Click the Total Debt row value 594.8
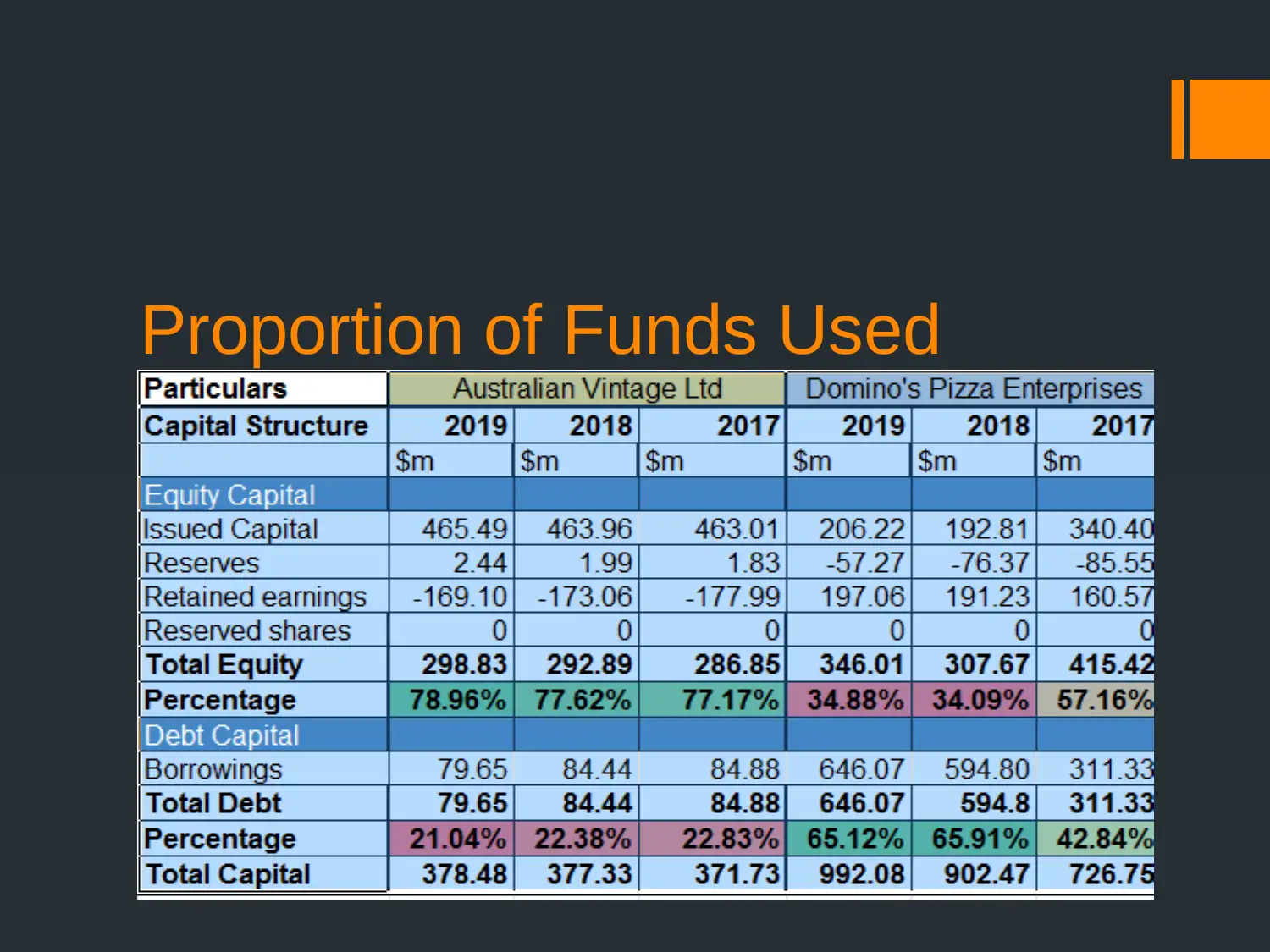The image size is (1270, 952). click(x=995, y=803)
